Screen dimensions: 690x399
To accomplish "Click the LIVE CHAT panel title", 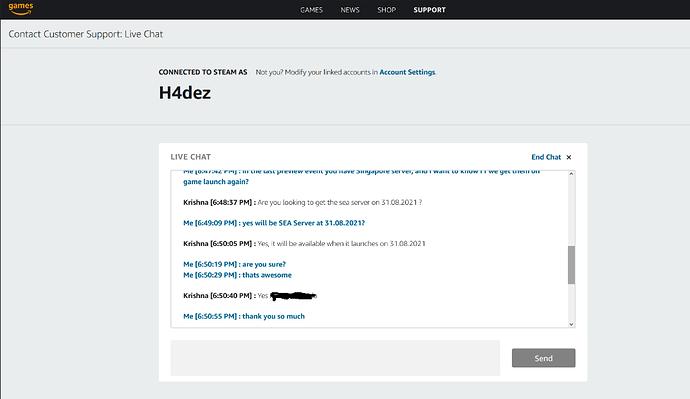I will [x=191, y=157].
